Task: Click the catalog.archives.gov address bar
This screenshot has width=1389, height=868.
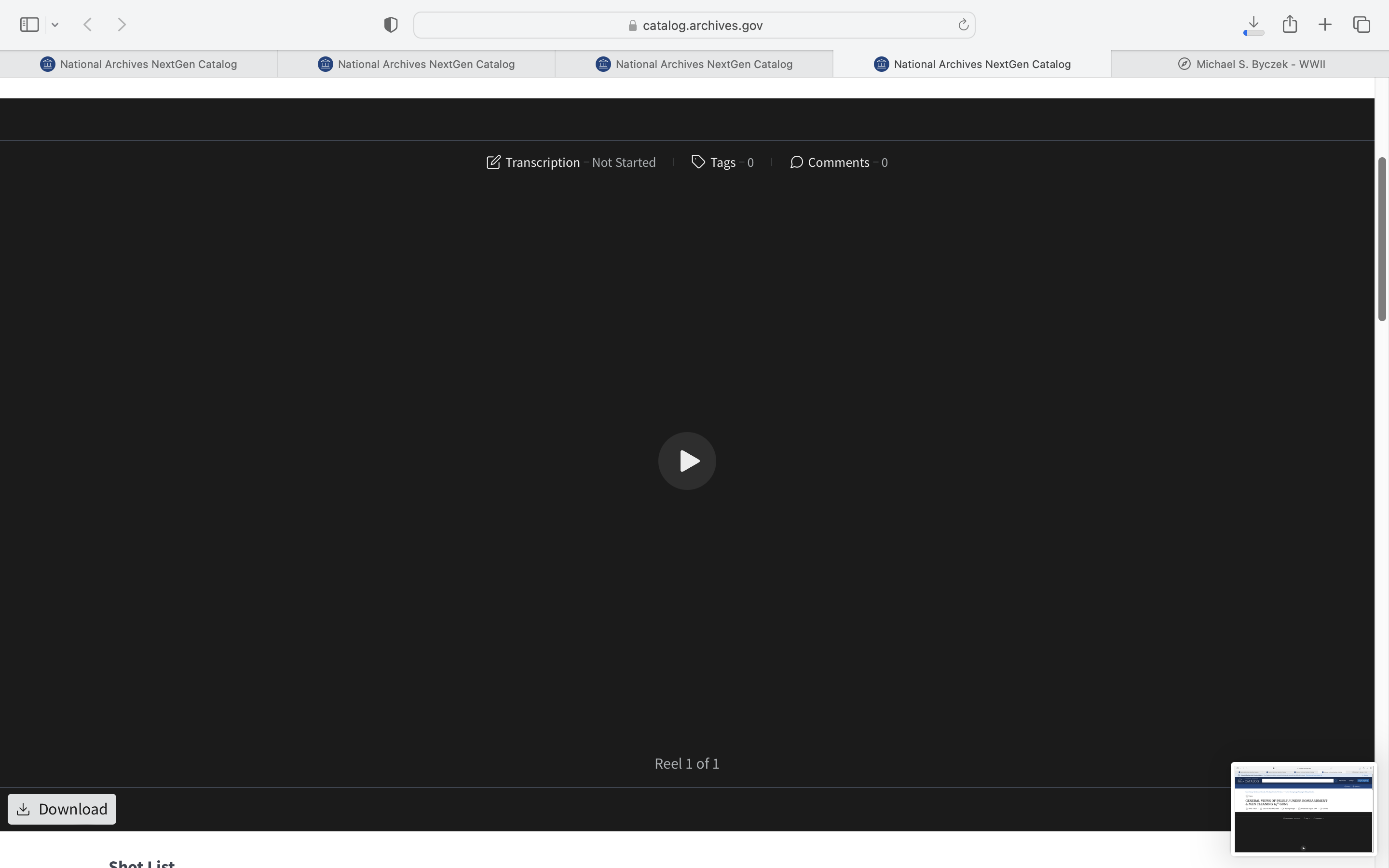Action: click(x=701, y=25)
